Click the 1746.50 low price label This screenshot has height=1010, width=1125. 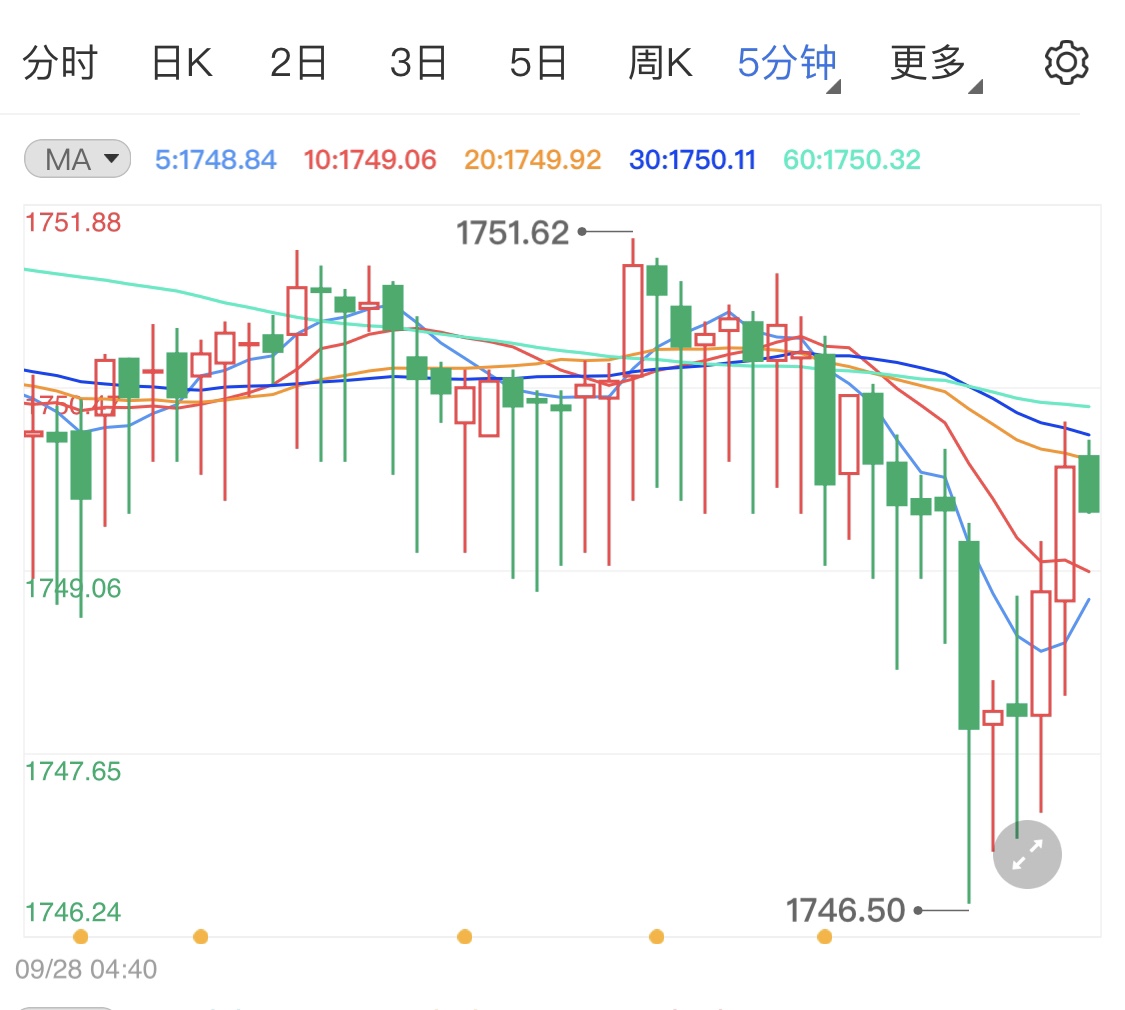point(843,910)
